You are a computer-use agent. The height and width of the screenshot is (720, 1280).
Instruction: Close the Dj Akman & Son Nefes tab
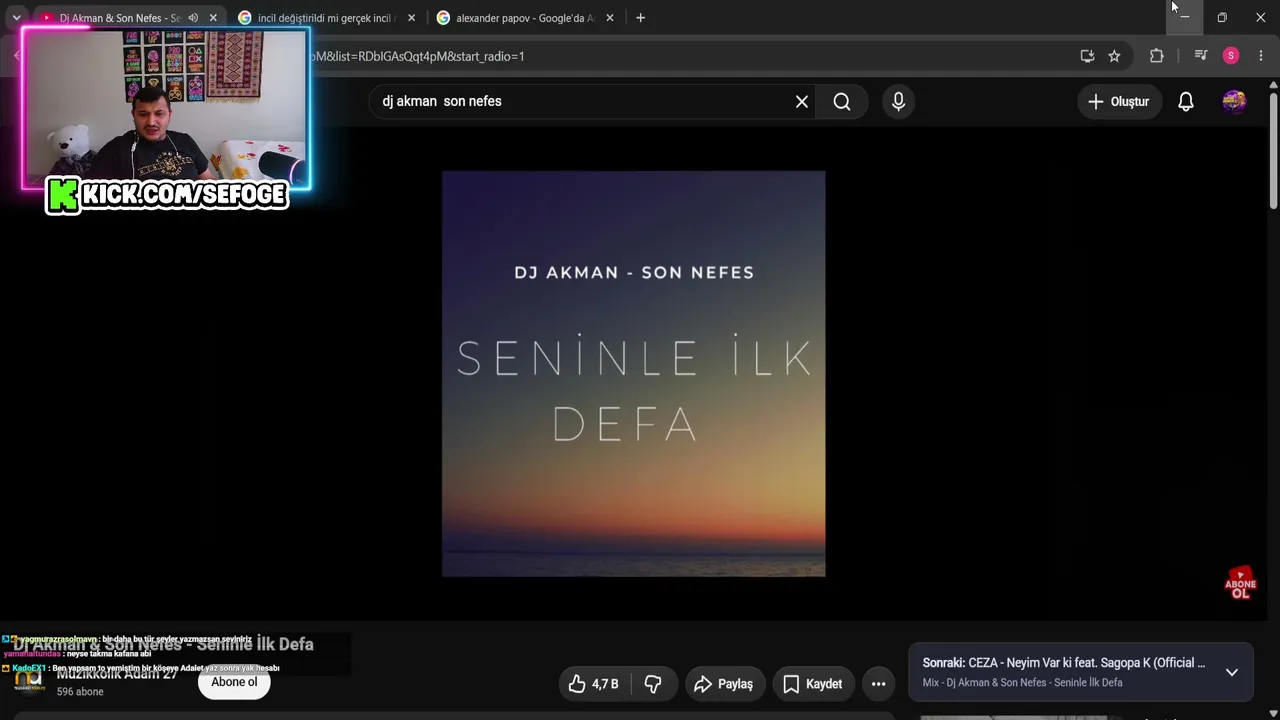click(213, 18)
